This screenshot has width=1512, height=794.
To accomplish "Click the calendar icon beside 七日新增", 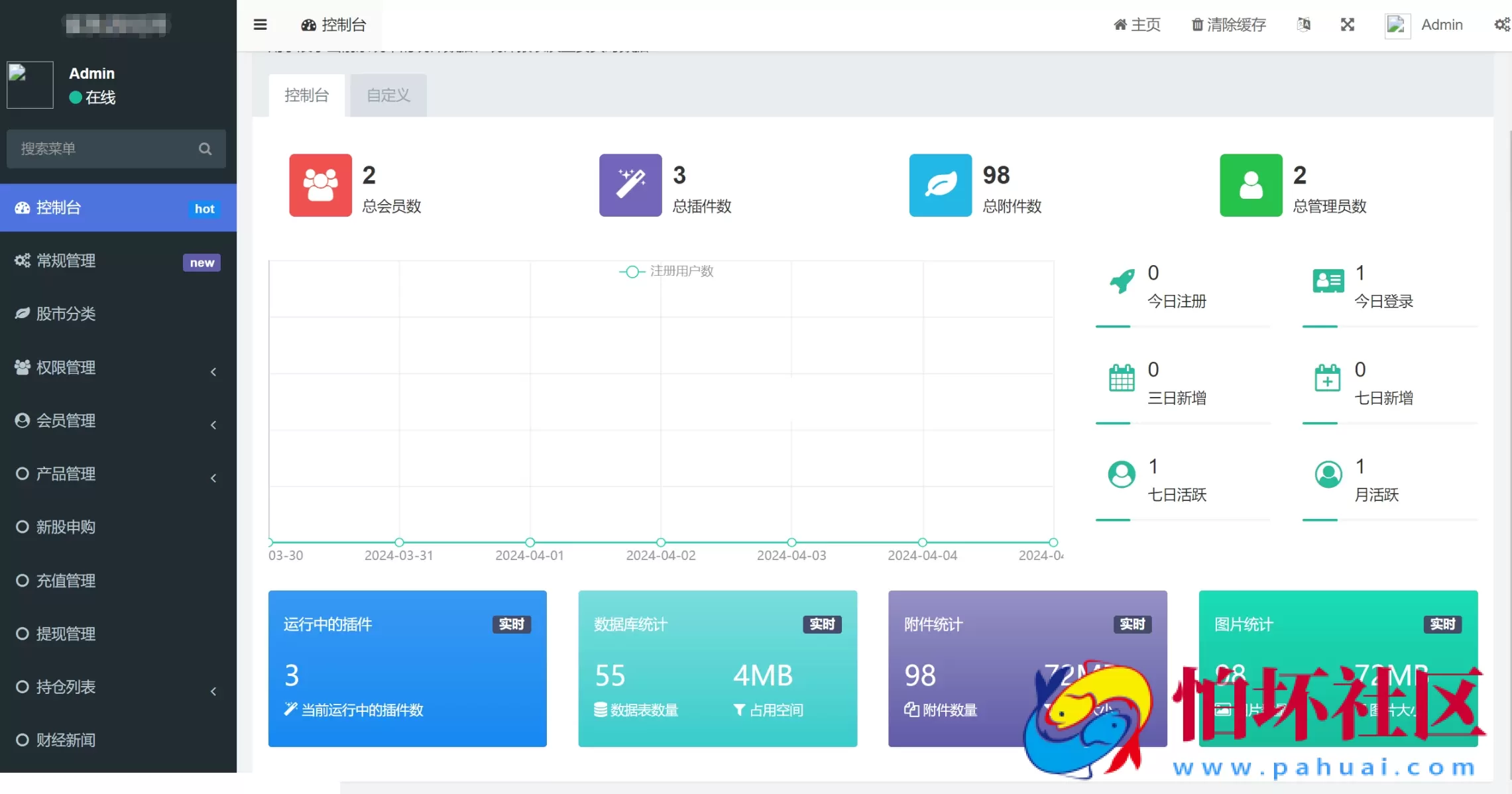I will tap(1328, 378).
